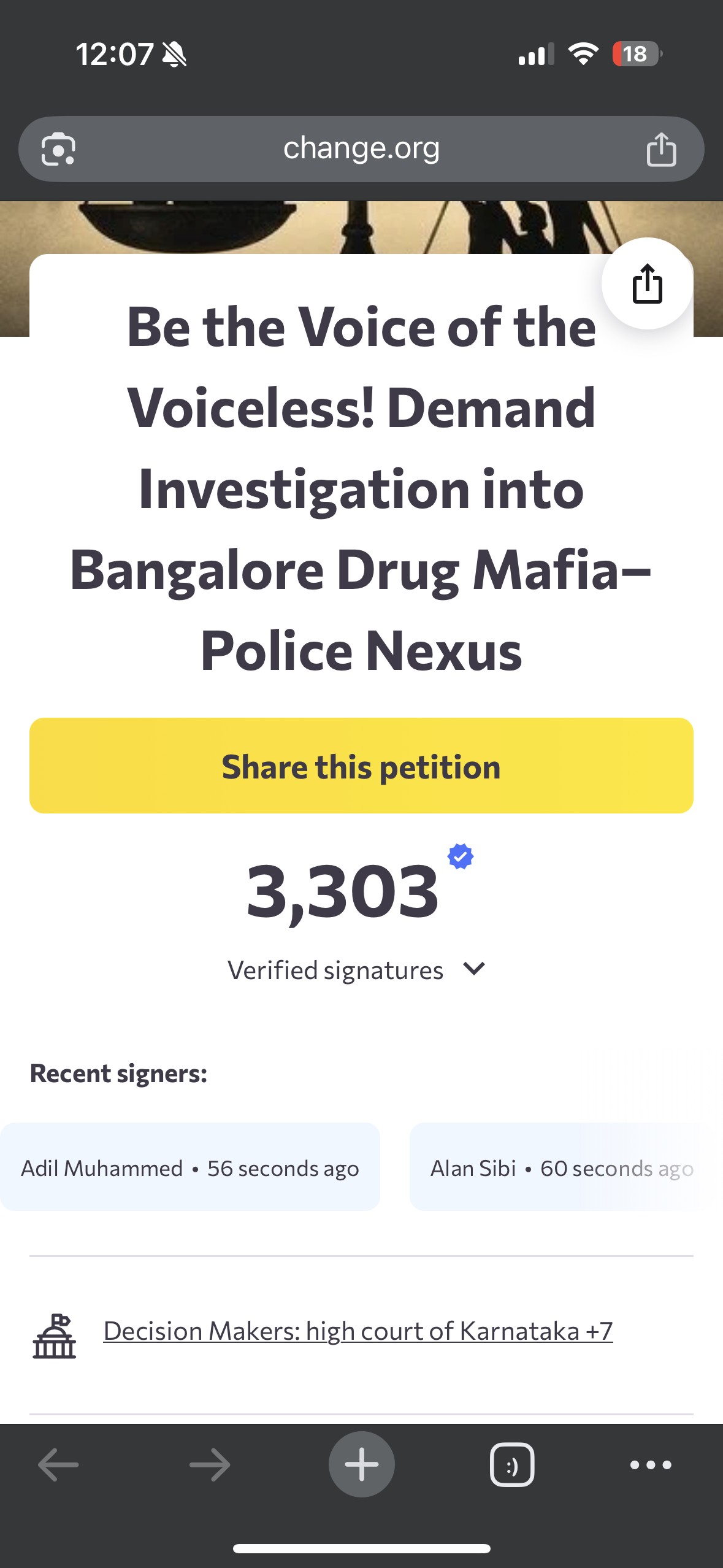This screenshot has width=723, height=1568.
Task: Tap the decision makers building icon
Action: coord(54,1337)
